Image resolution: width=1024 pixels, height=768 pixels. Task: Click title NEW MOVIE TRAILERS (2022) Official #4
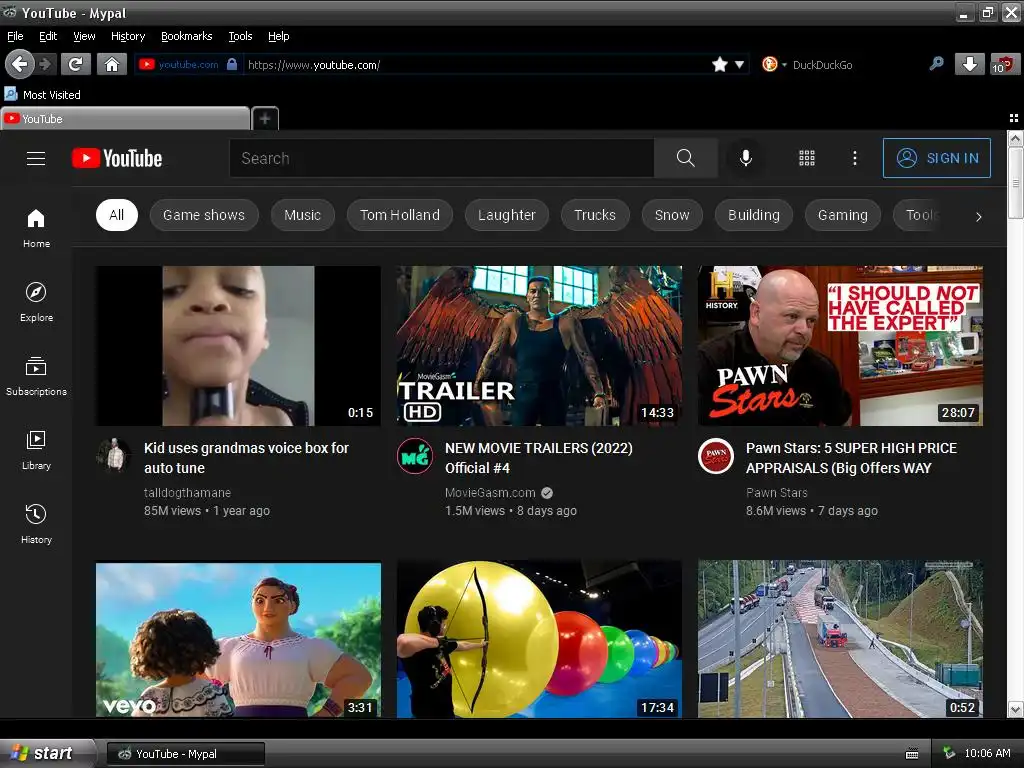539,458
